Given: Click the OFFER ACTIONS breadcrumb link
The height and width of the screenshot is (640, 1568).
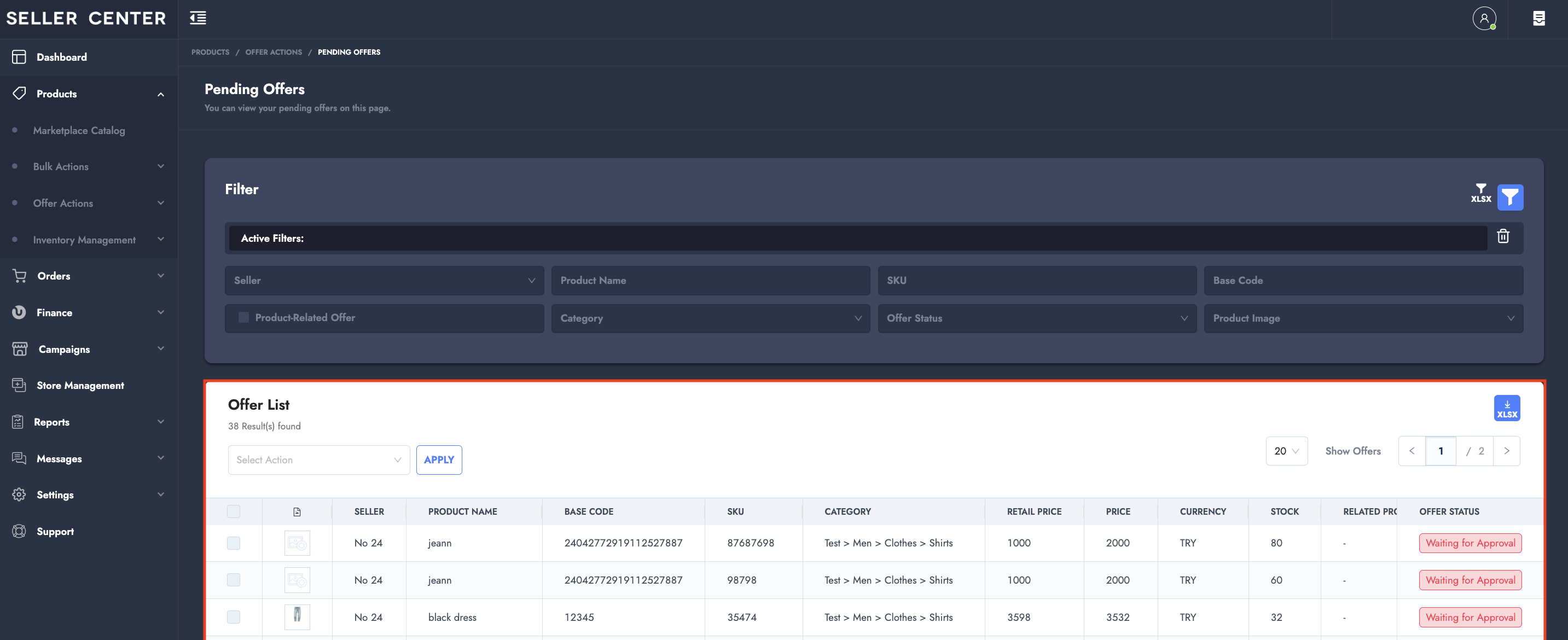Looking at the screenshot, I should [274, 53].
